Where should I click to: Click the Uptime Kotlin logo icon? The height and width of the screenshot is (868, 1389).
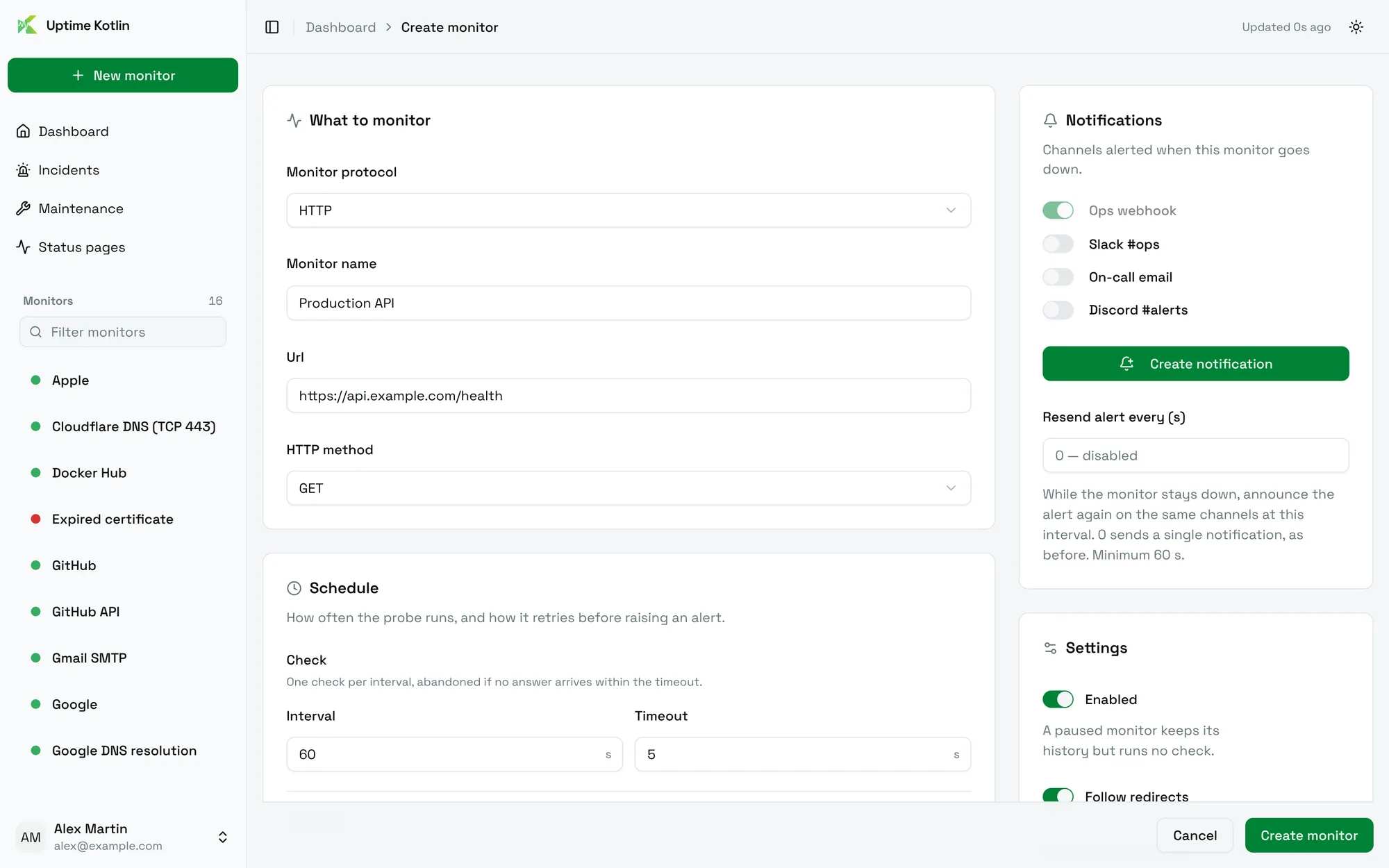[x=27, y=26]
